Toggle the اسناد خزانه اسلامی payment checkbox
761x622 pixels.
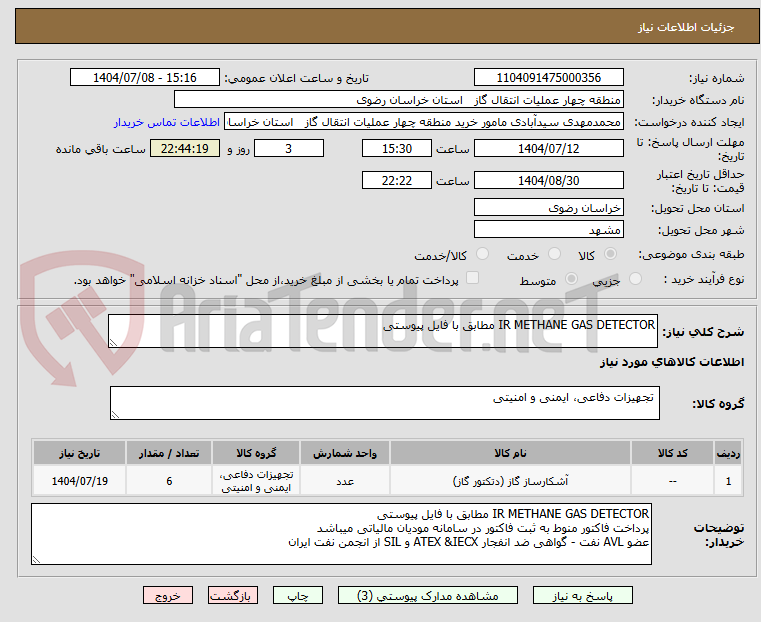coord(472,278)
